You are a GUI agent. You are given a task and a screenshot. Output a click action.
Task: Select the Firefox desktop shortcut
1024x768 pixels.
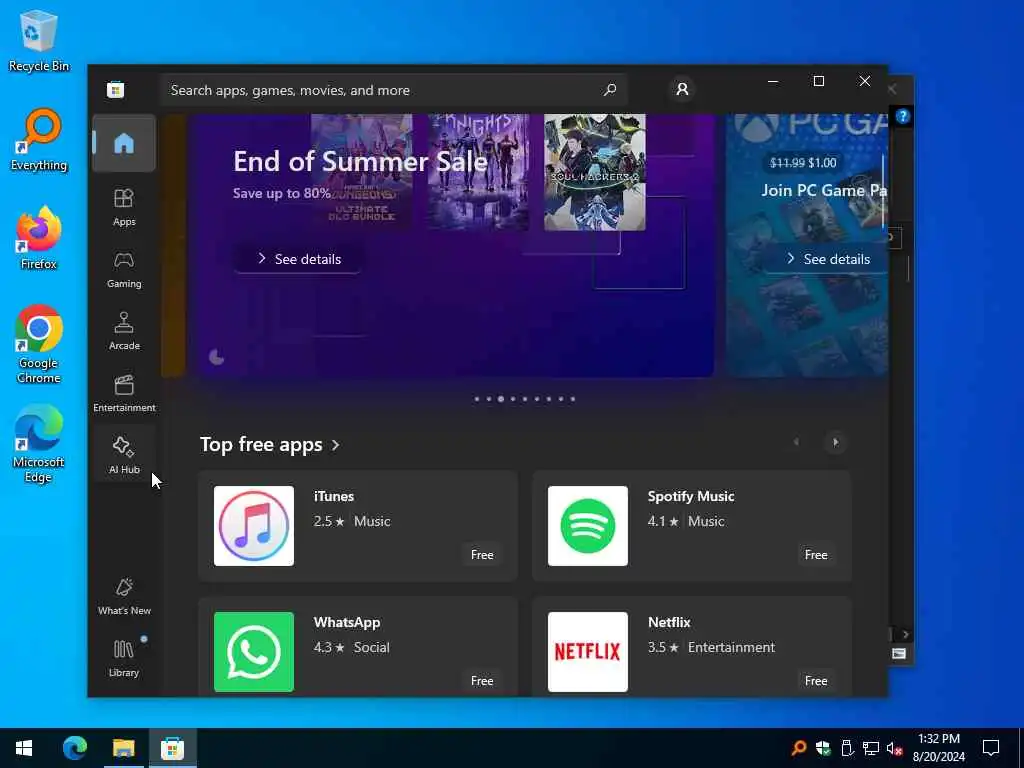coord(39,238)
